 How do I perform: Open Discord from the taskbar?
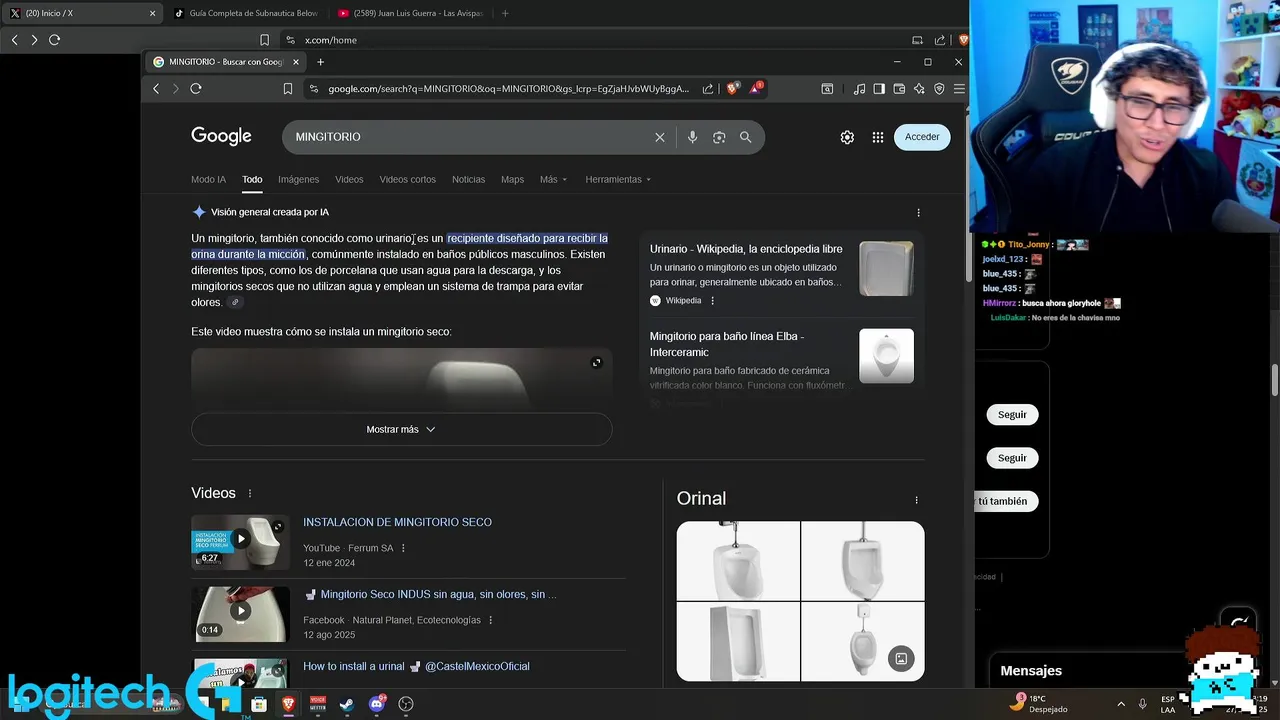click(377, 704)
